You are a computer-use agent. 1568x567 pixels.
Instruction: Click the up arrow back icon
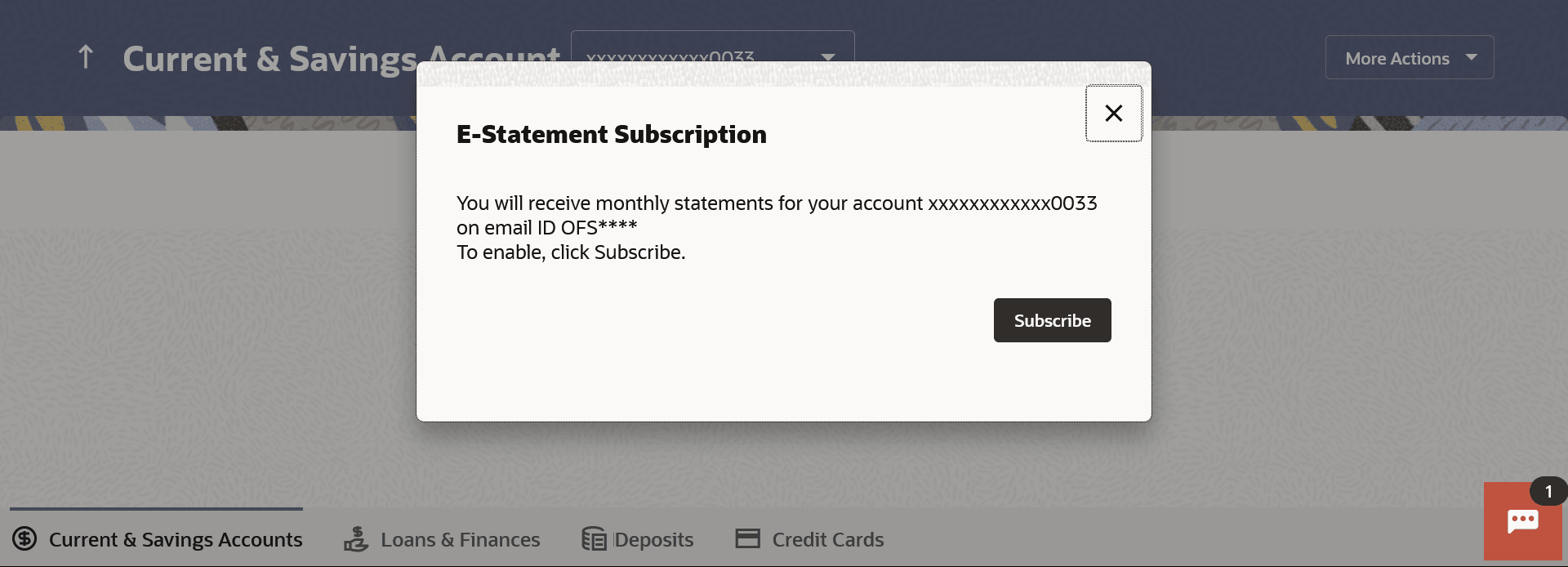(x=86, y=57)
